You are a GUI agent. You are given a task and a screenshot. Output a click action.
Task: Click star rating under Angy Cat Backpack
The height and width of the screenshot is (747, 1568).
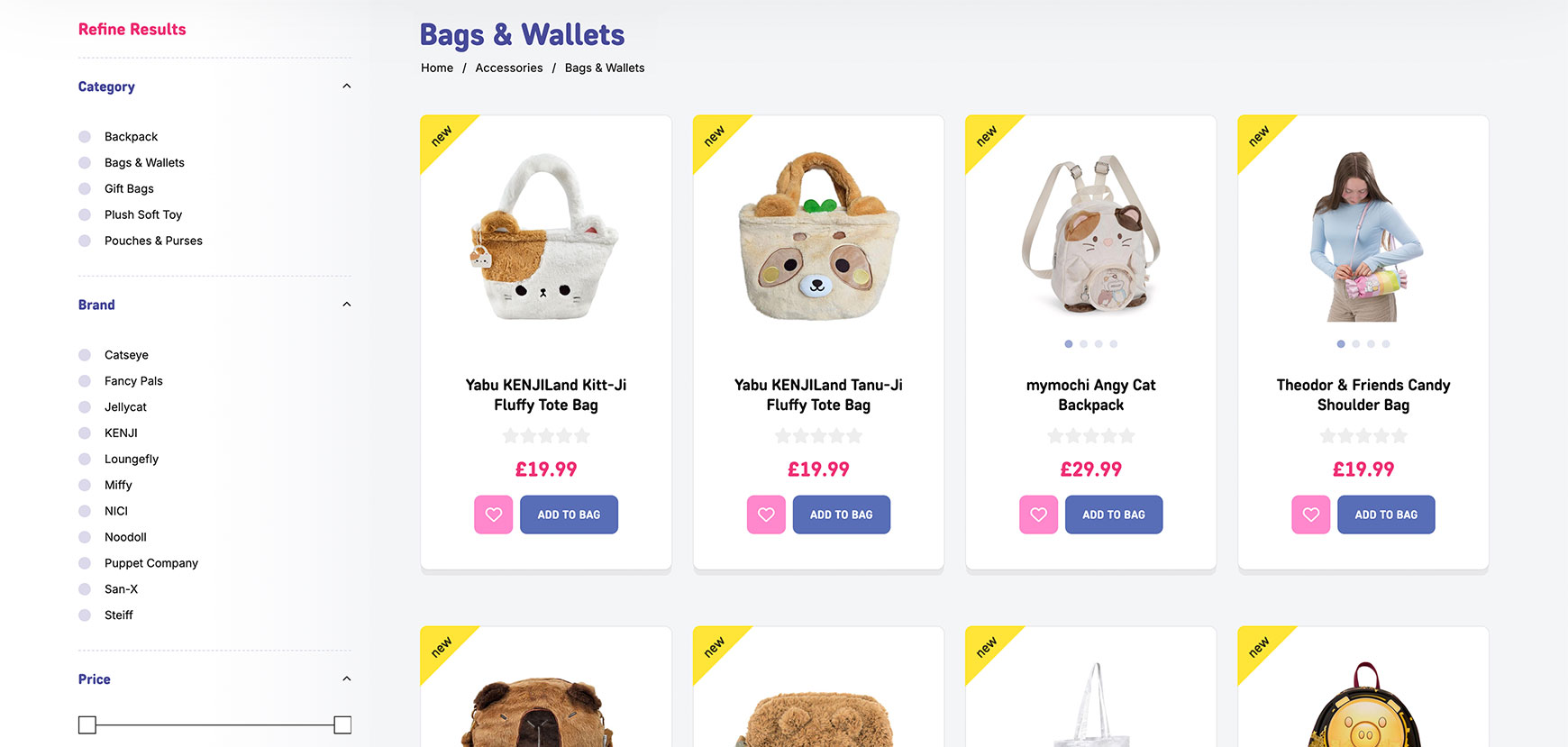1091,436
